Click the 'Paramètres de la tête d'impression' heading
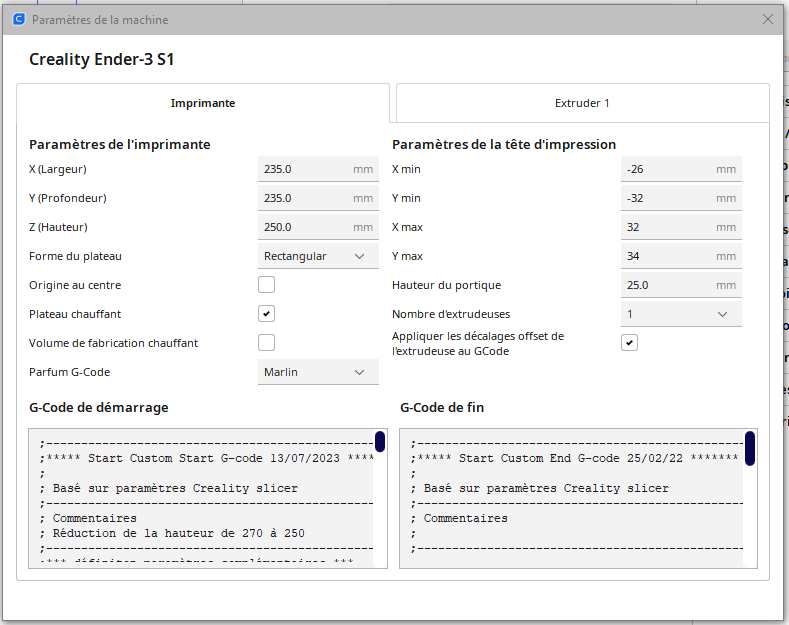Viewport: 789px width, 625px height. 504,144
